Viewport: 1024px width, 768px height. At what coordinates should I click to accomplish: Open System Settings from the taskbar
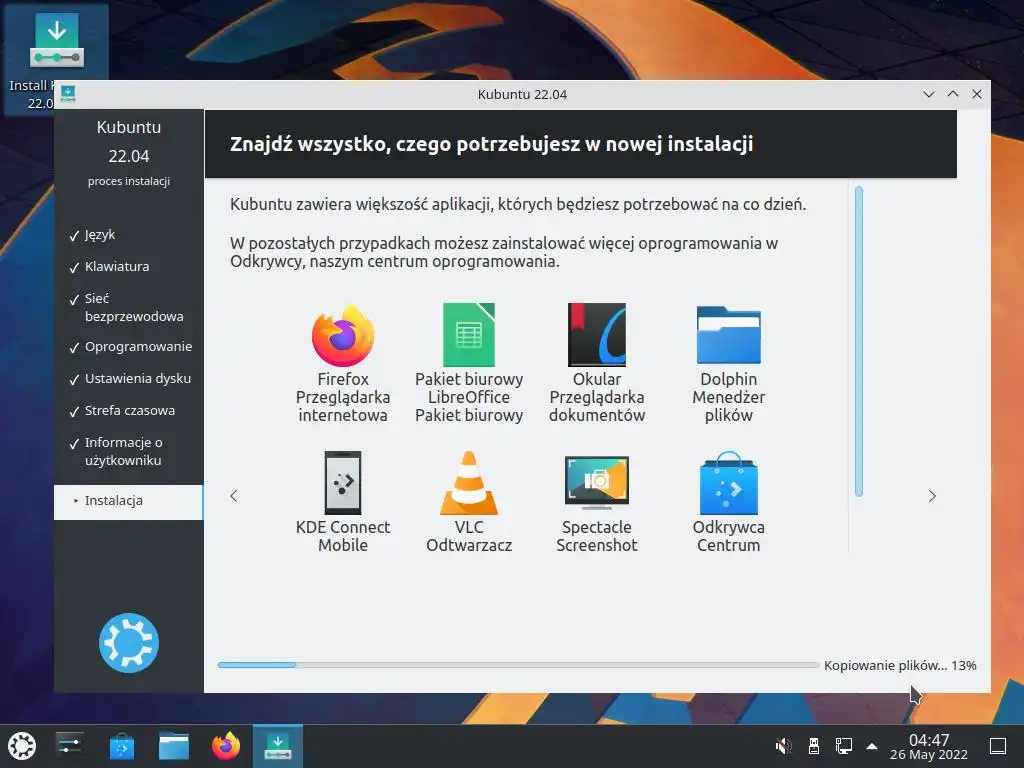point(69,746)
